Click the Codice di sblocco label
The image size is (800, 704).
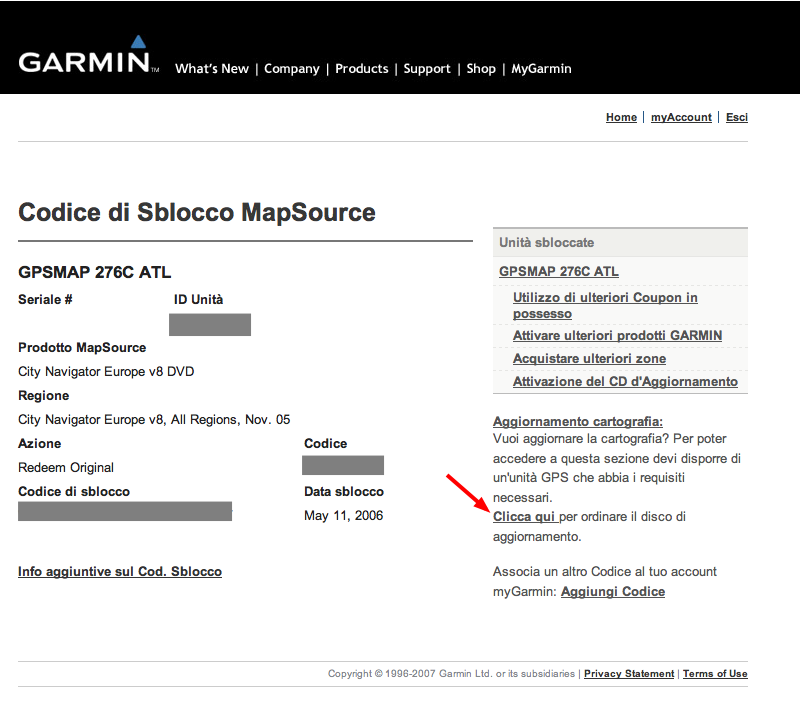(74, 492)
